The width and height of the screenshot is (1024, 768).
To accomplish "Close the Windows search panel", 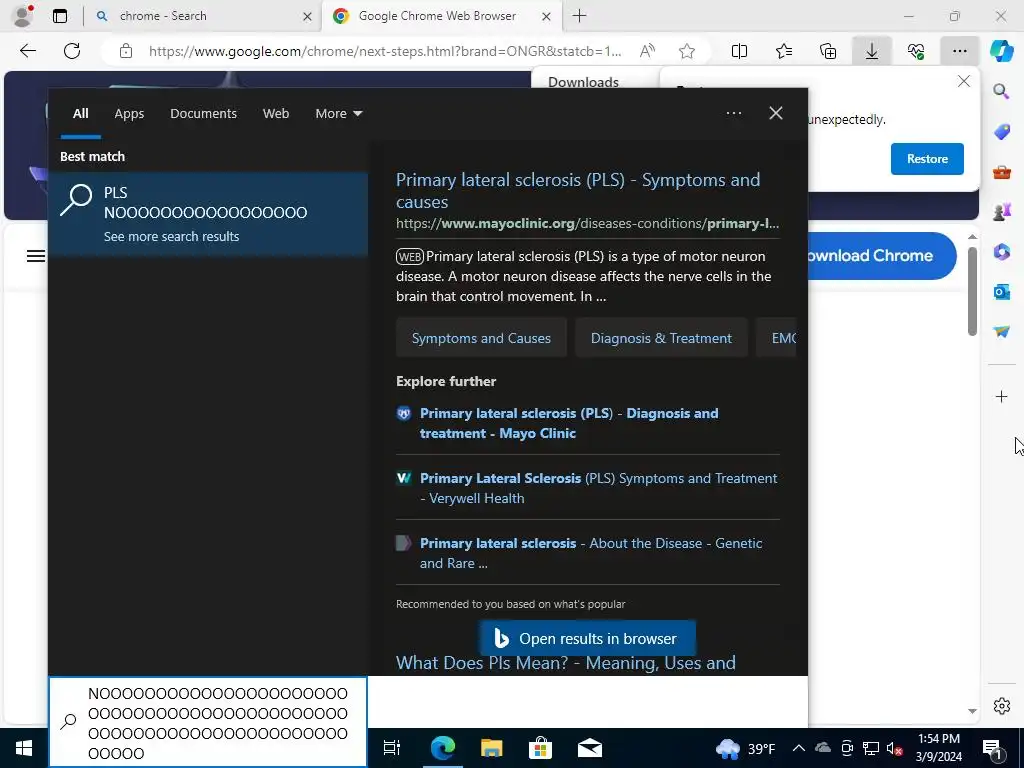I will (x=776, y=113).
